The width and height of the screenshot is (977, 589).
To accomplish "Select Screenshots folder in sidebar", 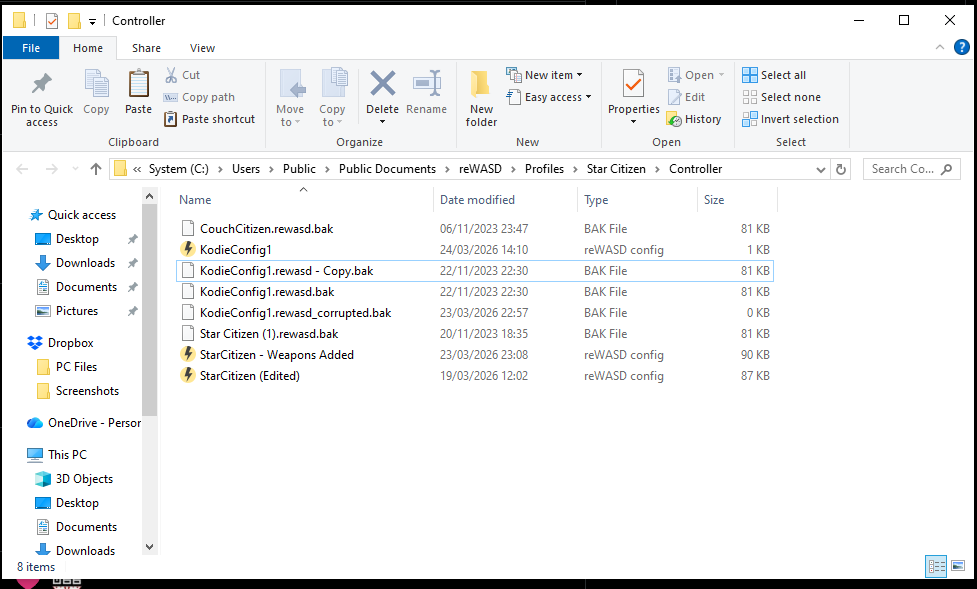I will point(78,391).
